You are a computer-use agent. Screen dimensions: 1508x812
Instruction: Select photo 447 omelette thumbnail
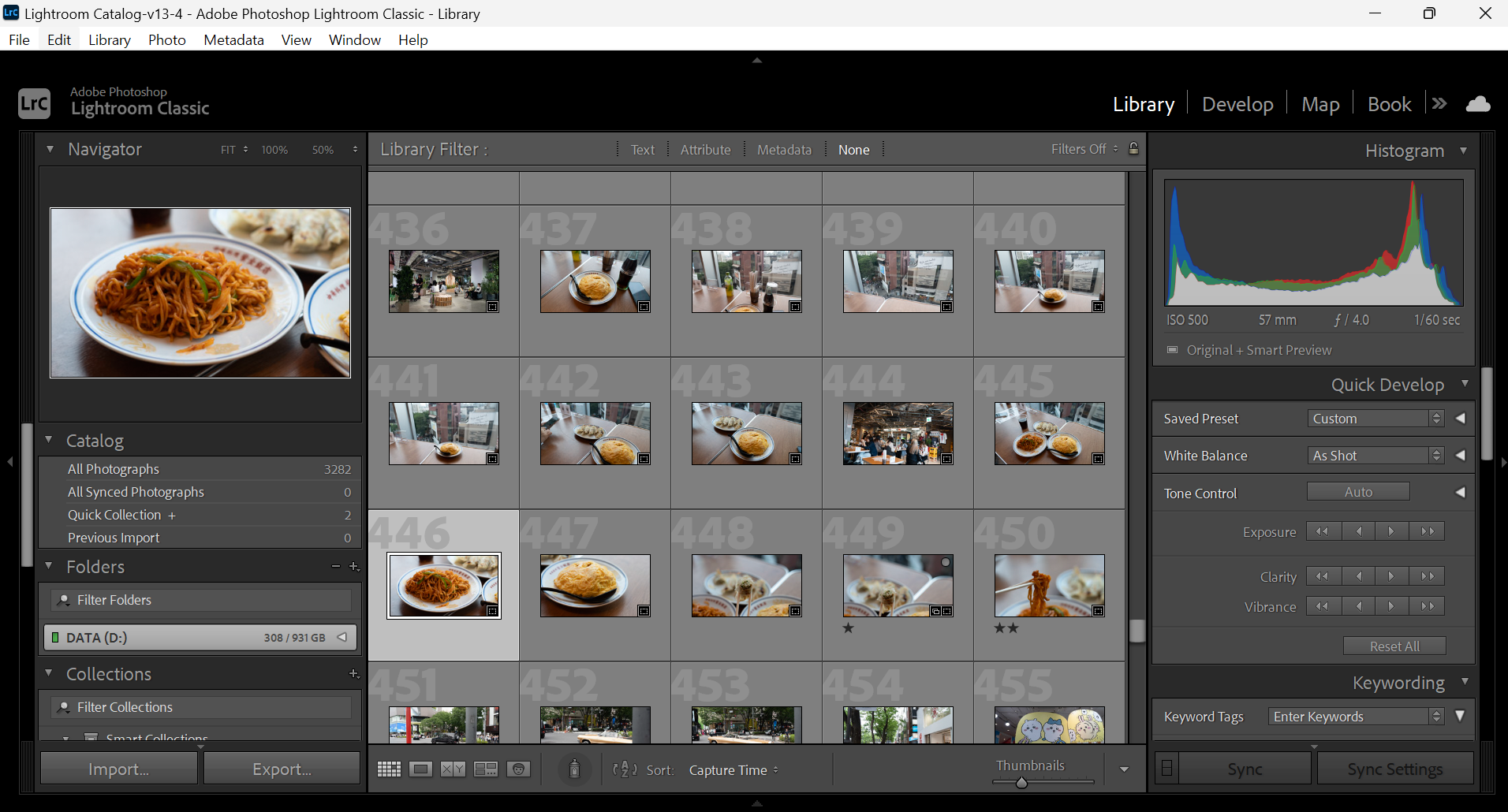pyautogui.click(x=595, y=586)
